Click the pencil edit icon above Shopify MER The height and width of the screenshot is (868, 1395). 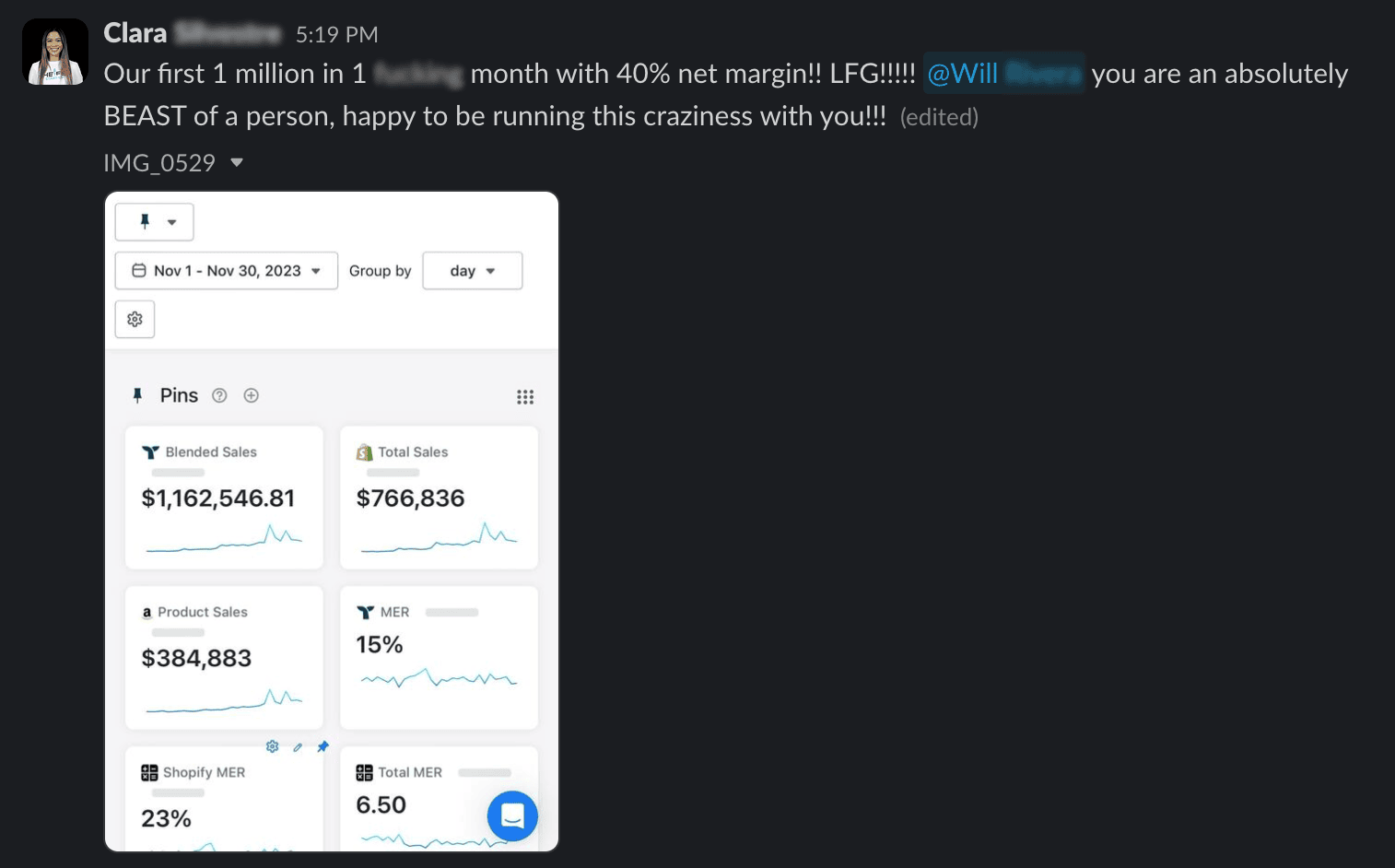(298, 747)
